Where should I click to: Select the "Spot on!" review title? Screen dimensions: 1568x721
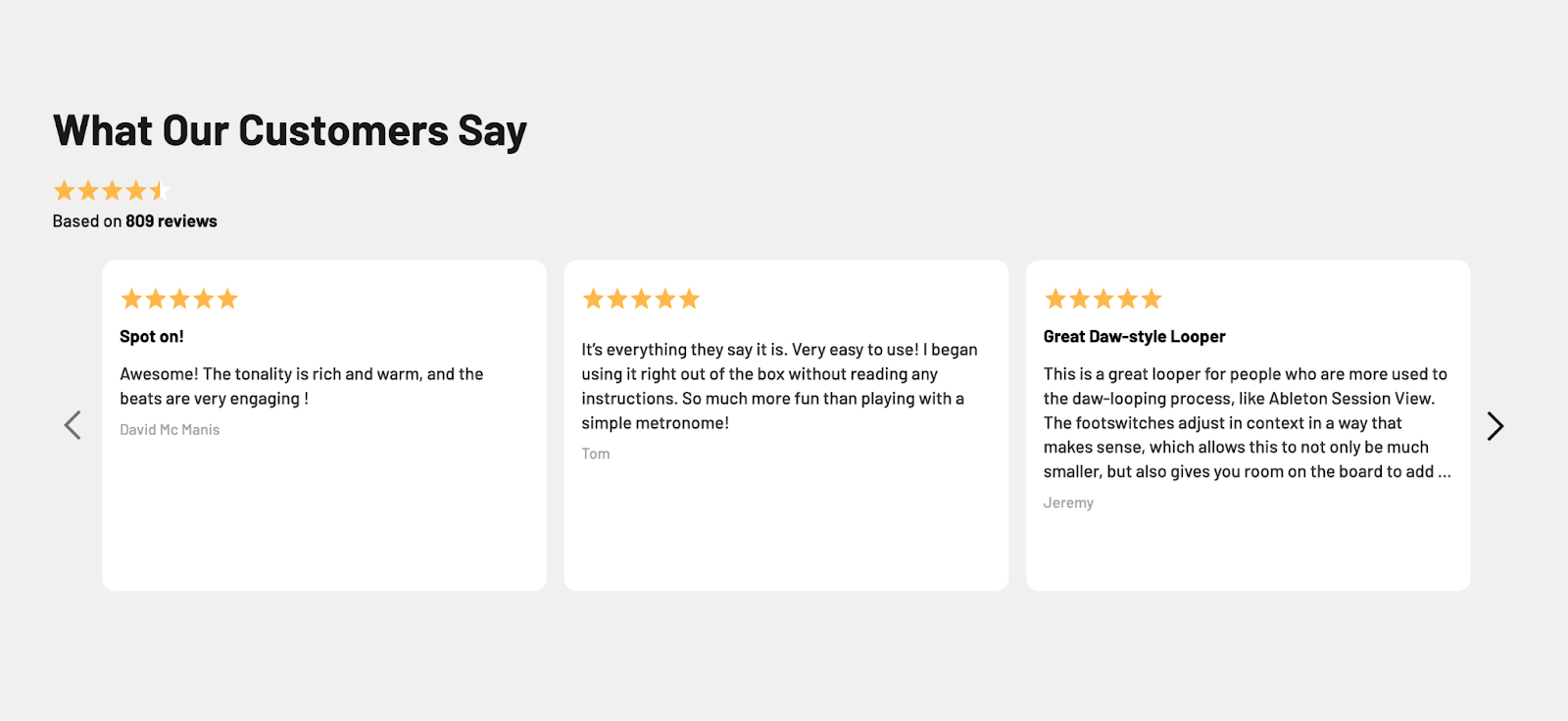(152, 337)
